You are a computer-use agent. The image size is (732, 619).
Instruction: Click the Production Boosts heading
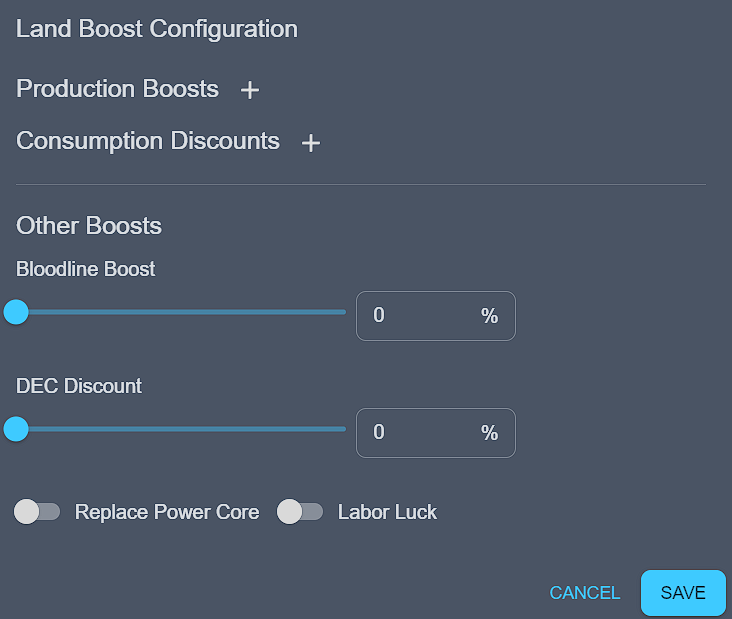pyautogui.click(x=117, y=89)
